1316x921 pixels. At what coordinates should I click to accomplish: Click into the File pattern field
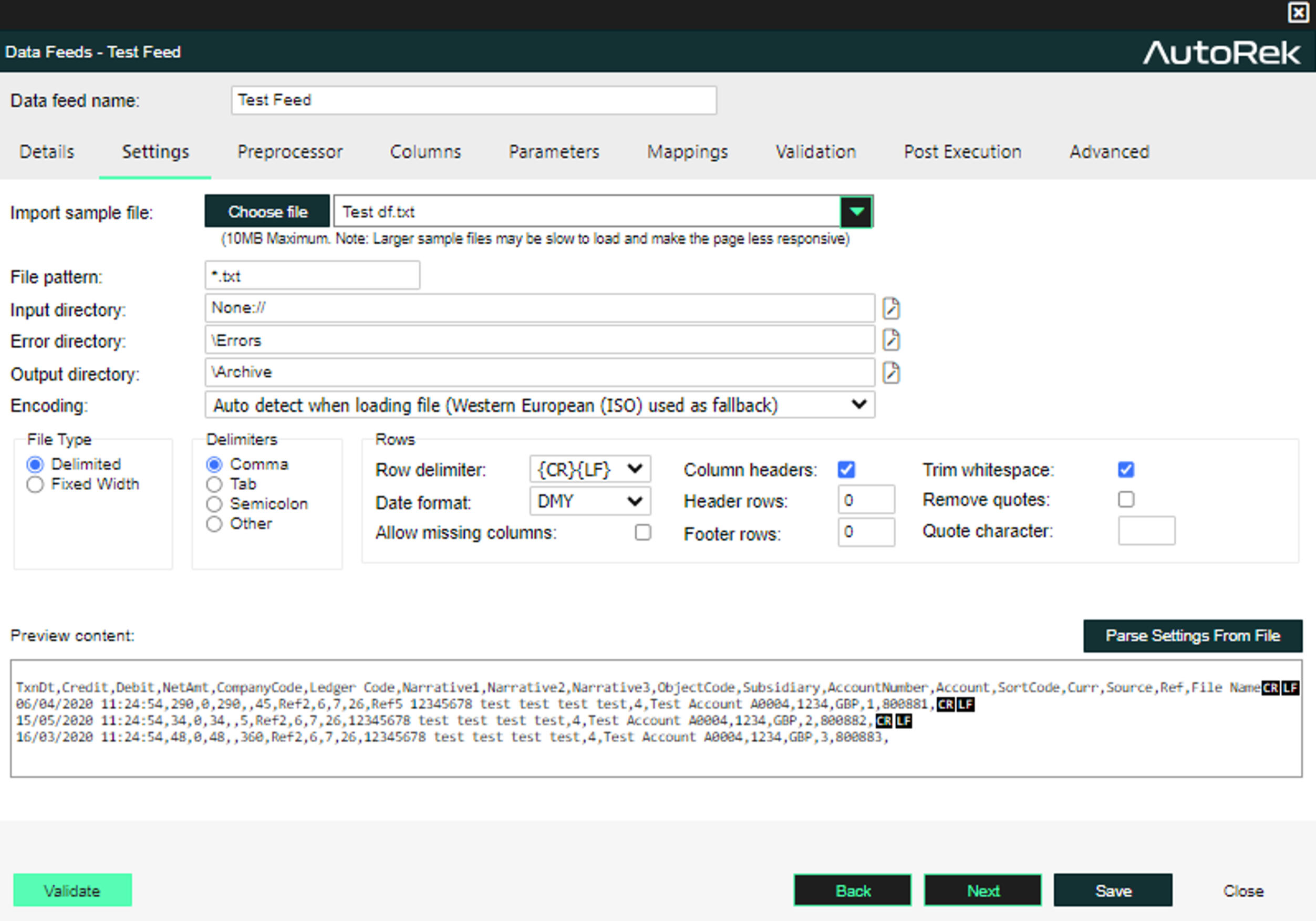(312, 276)
